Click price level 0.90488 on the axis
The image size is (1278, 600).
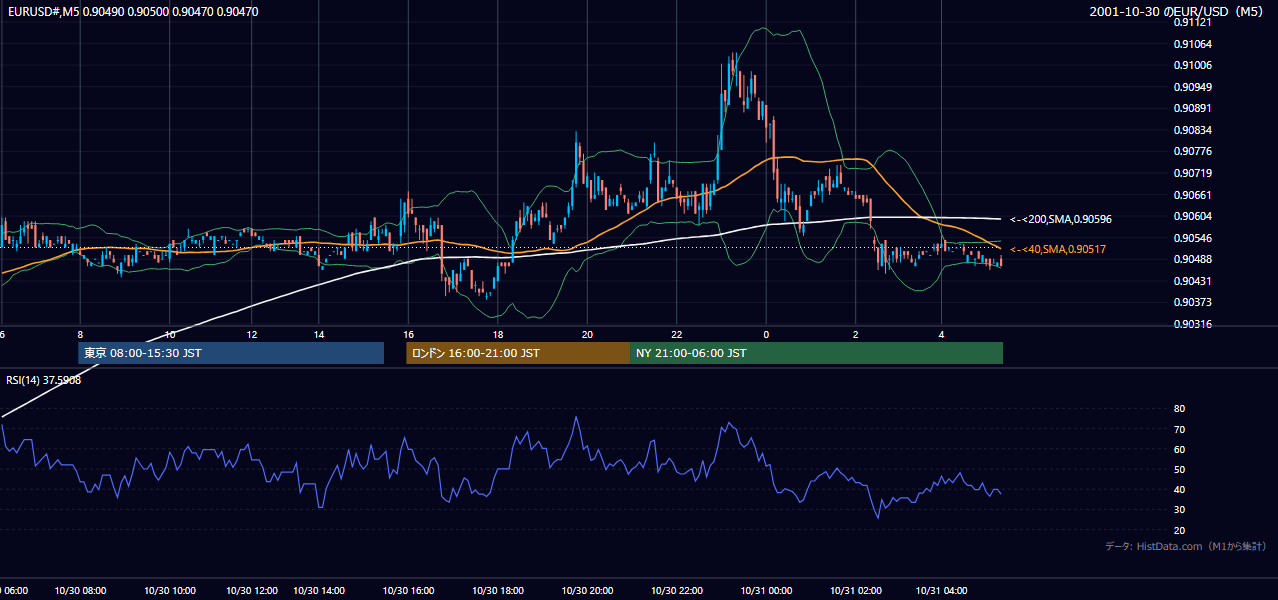[x=1192, y=259]
